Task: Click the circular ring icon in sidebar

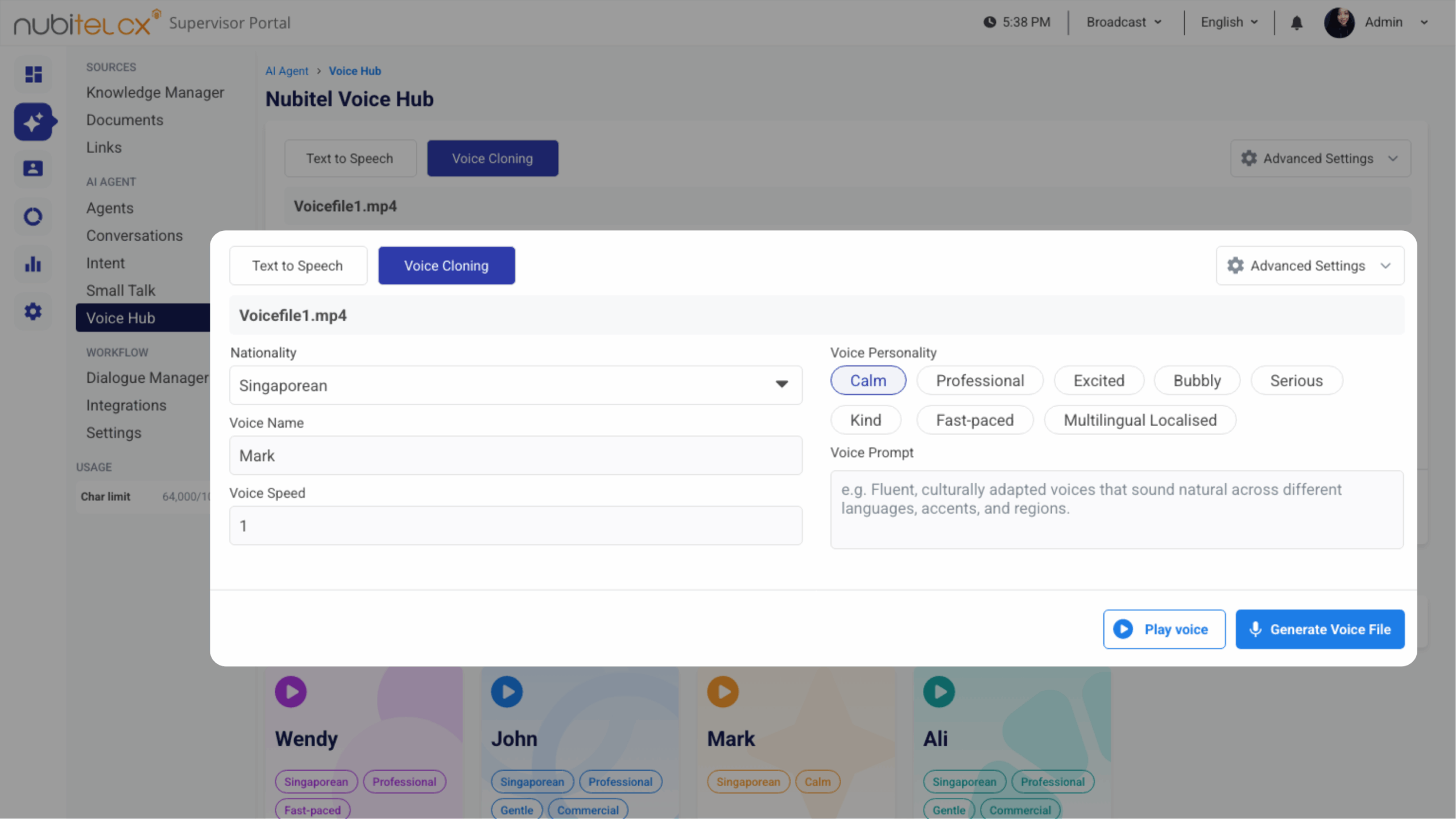Action: click(33, 217)
